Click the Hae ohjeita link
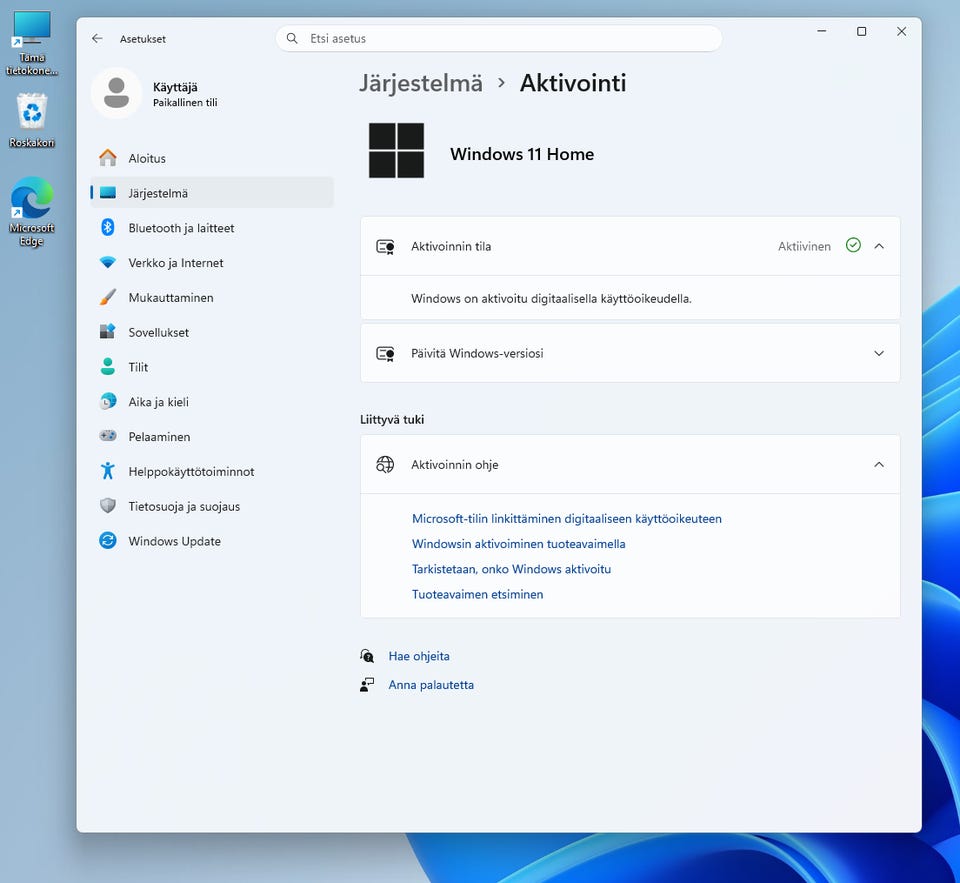The width and height of the screenshot is (960, 883). [419, 656]
